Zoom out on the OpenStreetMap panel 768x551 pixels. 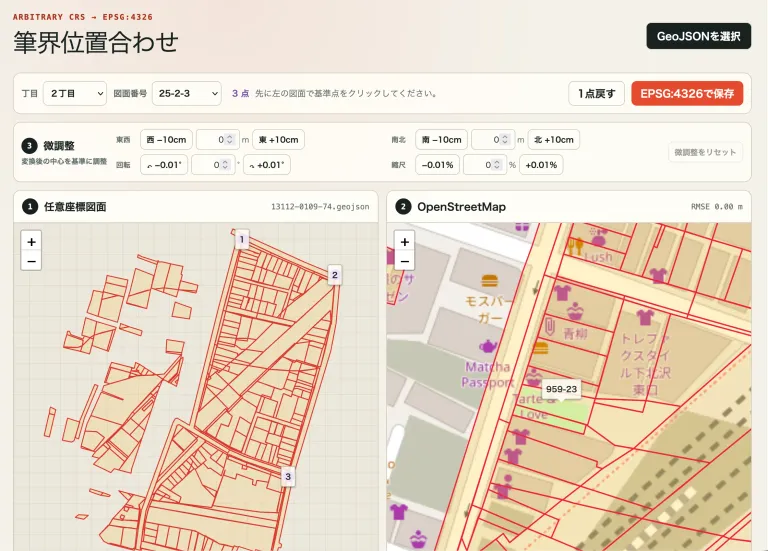(405, 261)
